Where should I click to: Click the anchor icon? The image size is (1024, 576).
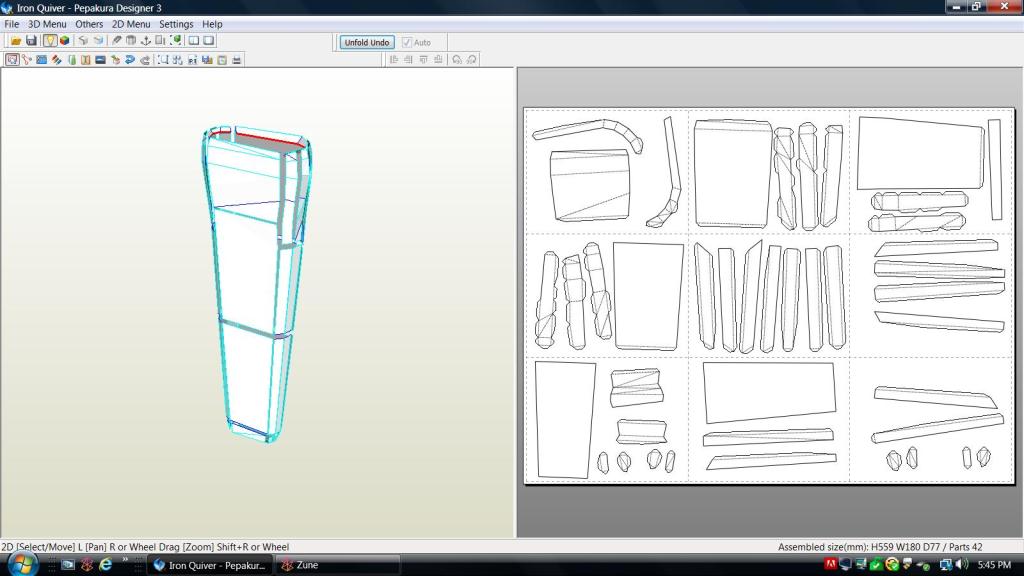click(146, 40)
